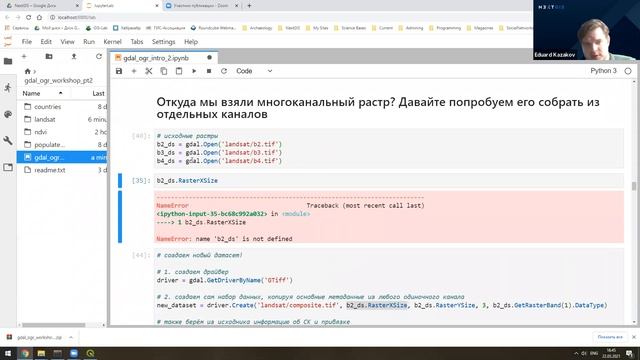Select the countries folder

pyautogui.click(x=62, y=107)
